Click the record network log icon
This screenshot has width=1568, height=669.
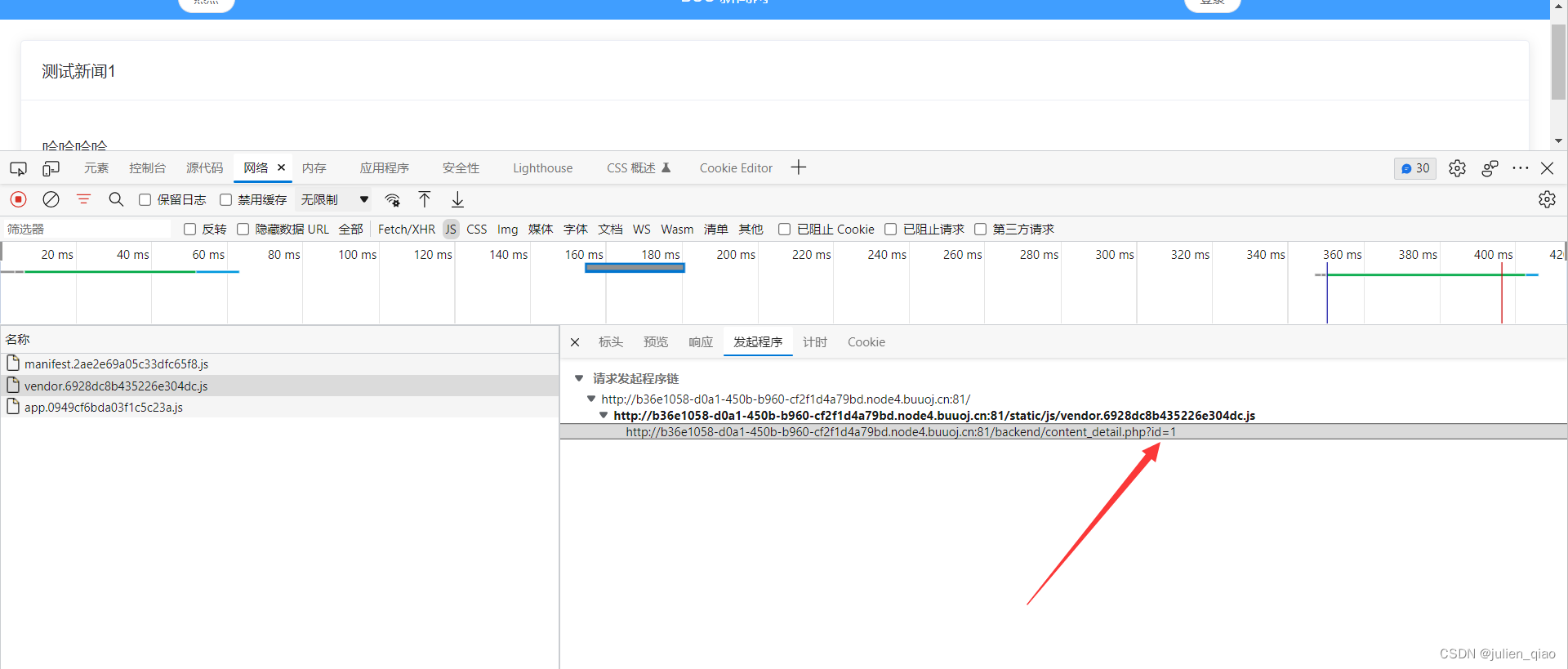click(x=19, y=199)
